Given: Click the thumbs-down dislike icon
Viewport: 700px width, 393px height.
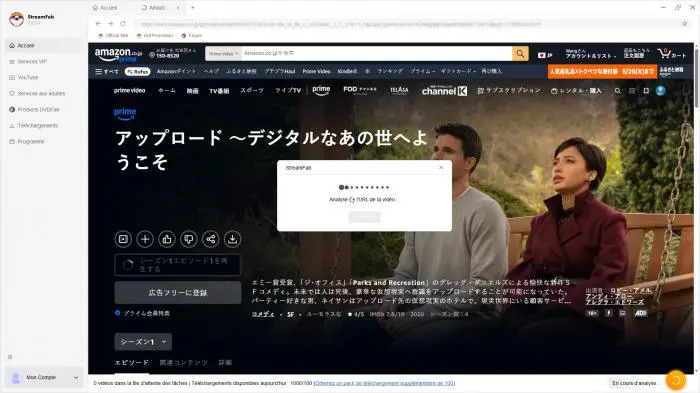Looking at the screenshot, I should (x=189, y=239).
